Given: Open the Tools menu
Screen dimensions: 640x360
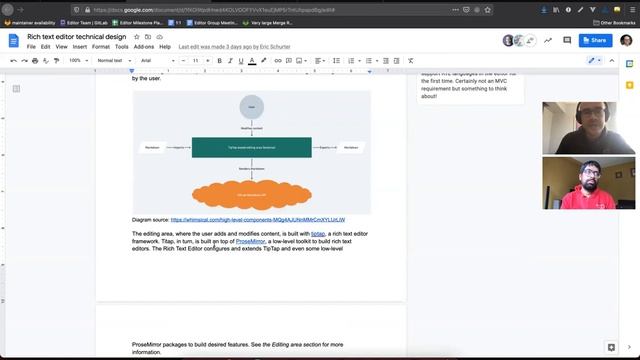Looking at the screenshot, I should tap(122, 47).
